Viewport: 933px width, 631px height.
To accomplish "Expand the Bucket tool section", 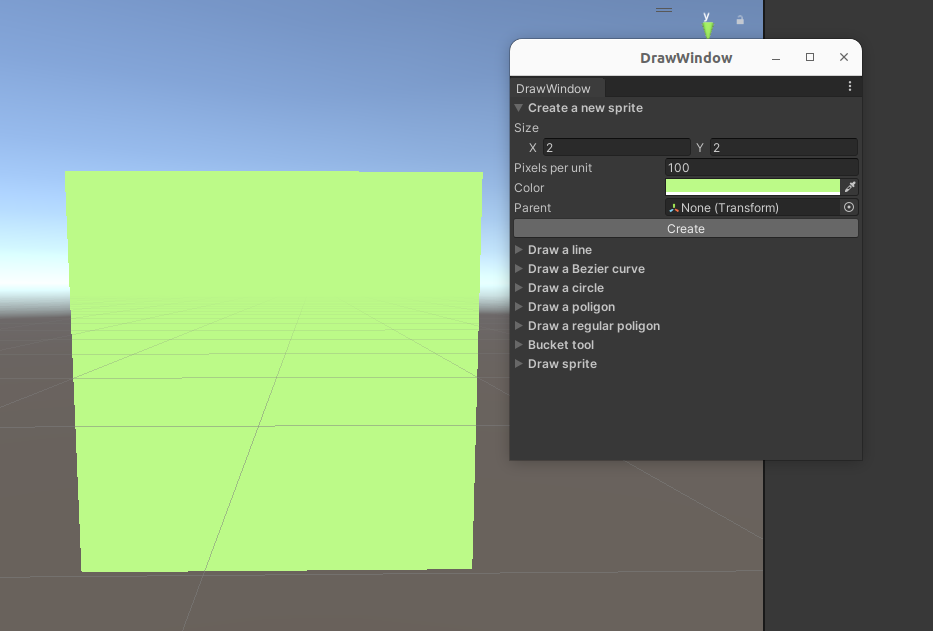I will tap(518, 344).
